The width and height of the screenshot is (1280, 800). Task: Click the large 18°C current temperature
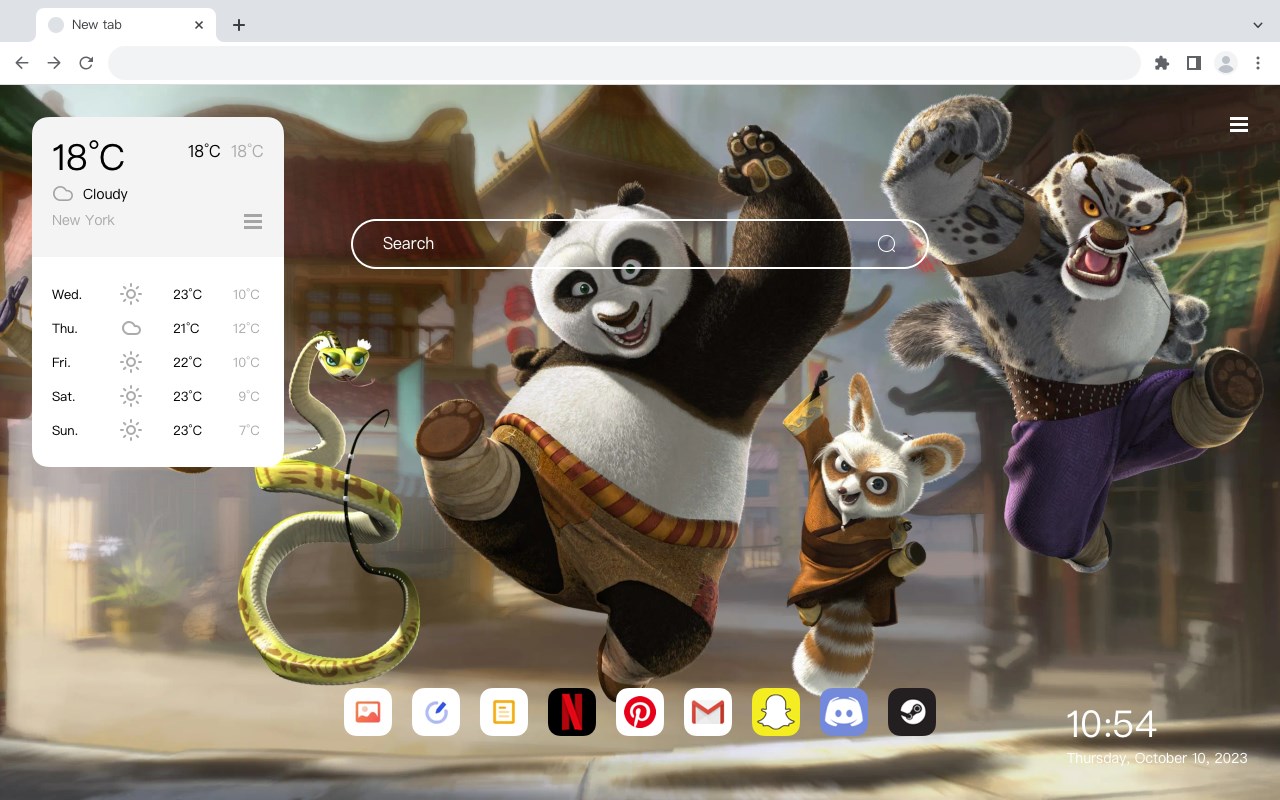[x=88, y=157]
